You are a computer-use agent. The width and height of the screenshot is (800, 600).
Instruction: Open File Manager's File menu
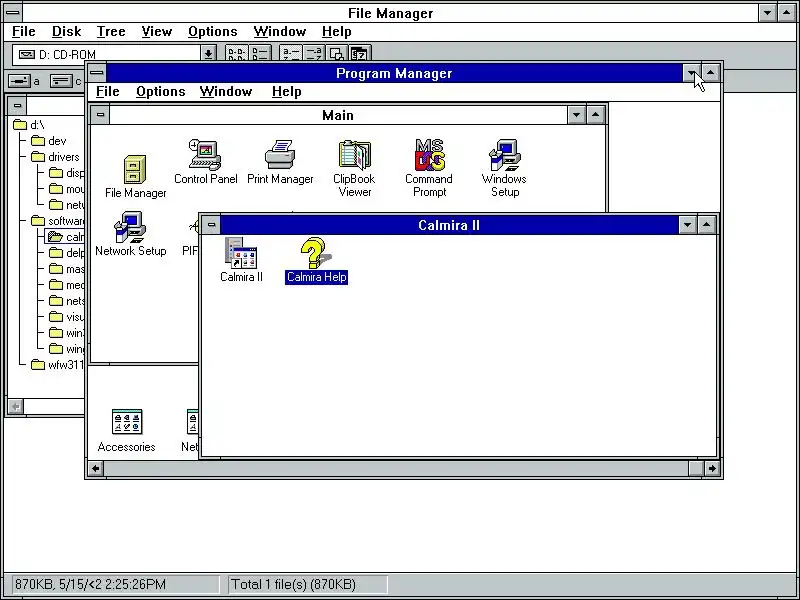point(23,32)
